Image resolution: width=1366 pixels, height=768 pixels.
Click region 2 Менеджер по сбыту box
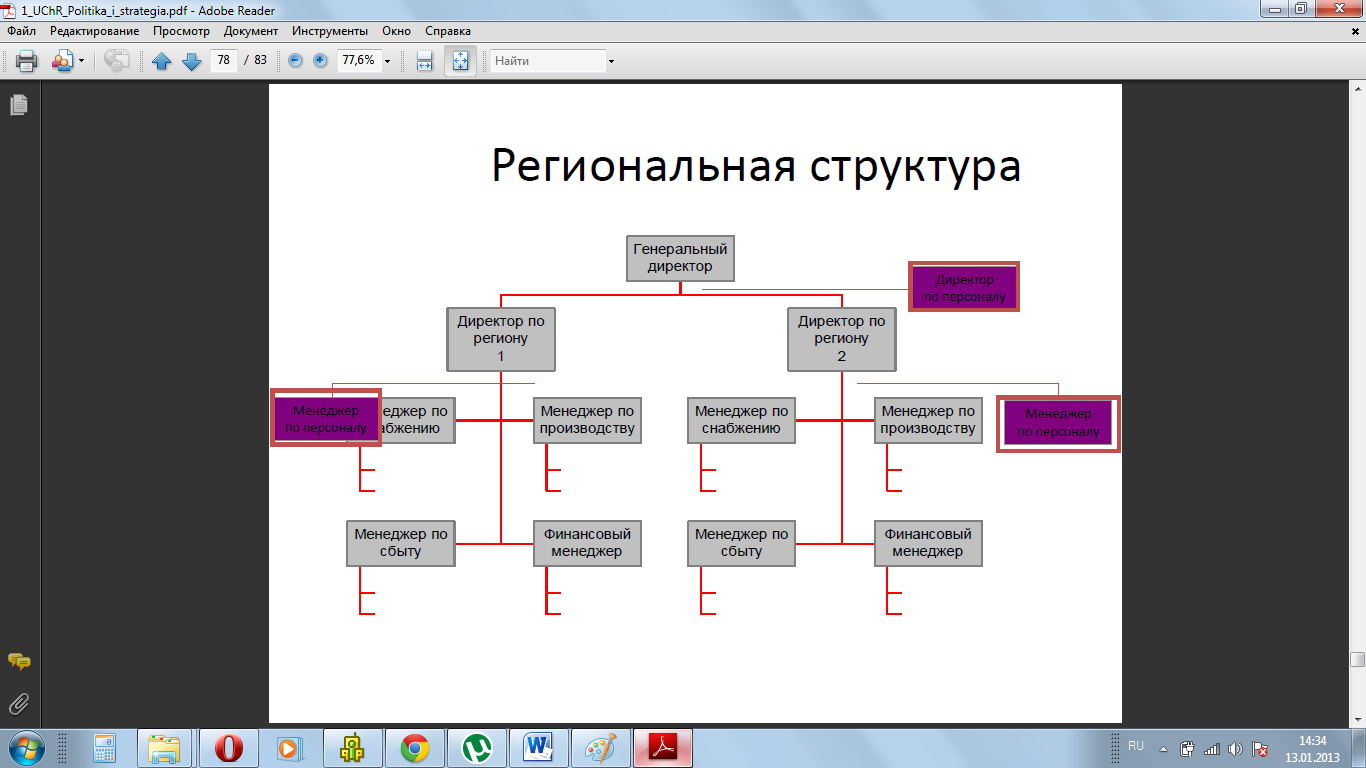[x=741, y=543]
